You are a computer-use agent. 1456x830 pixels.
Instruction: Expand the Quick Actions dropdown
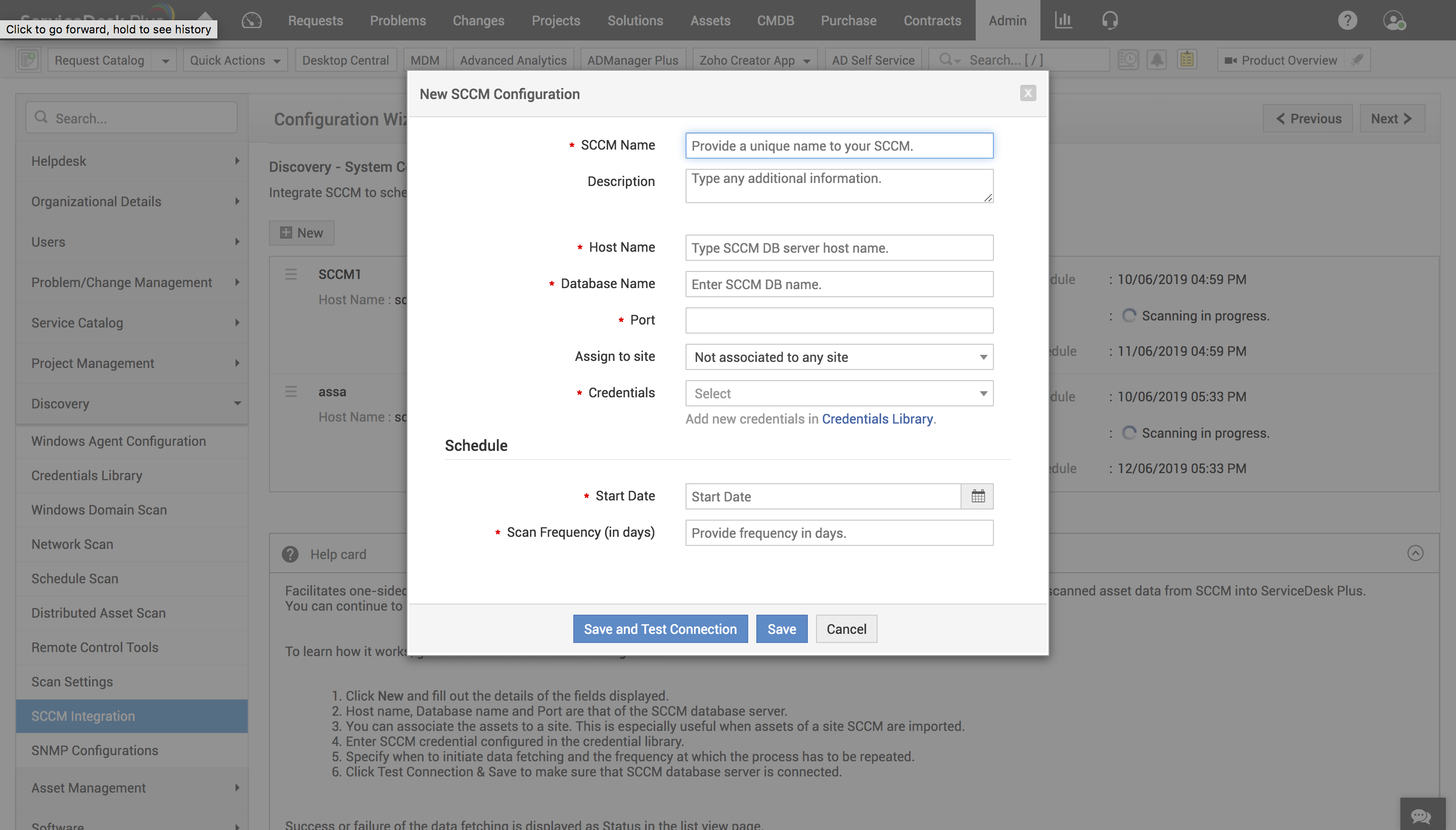pyautogui.click(x=235, y=61)
